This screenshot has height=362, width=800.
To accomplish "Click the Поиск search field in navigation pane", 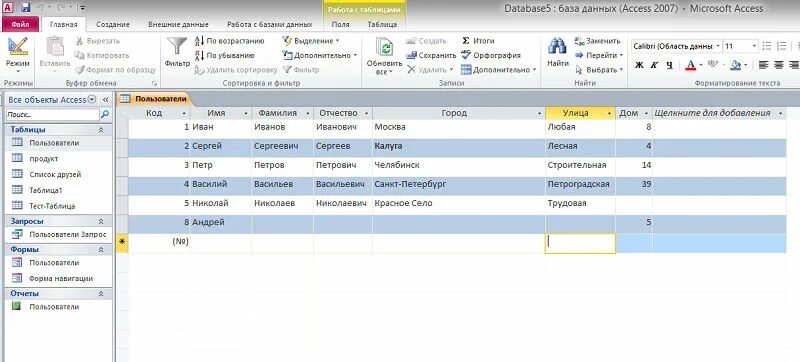I will (53, 115).
